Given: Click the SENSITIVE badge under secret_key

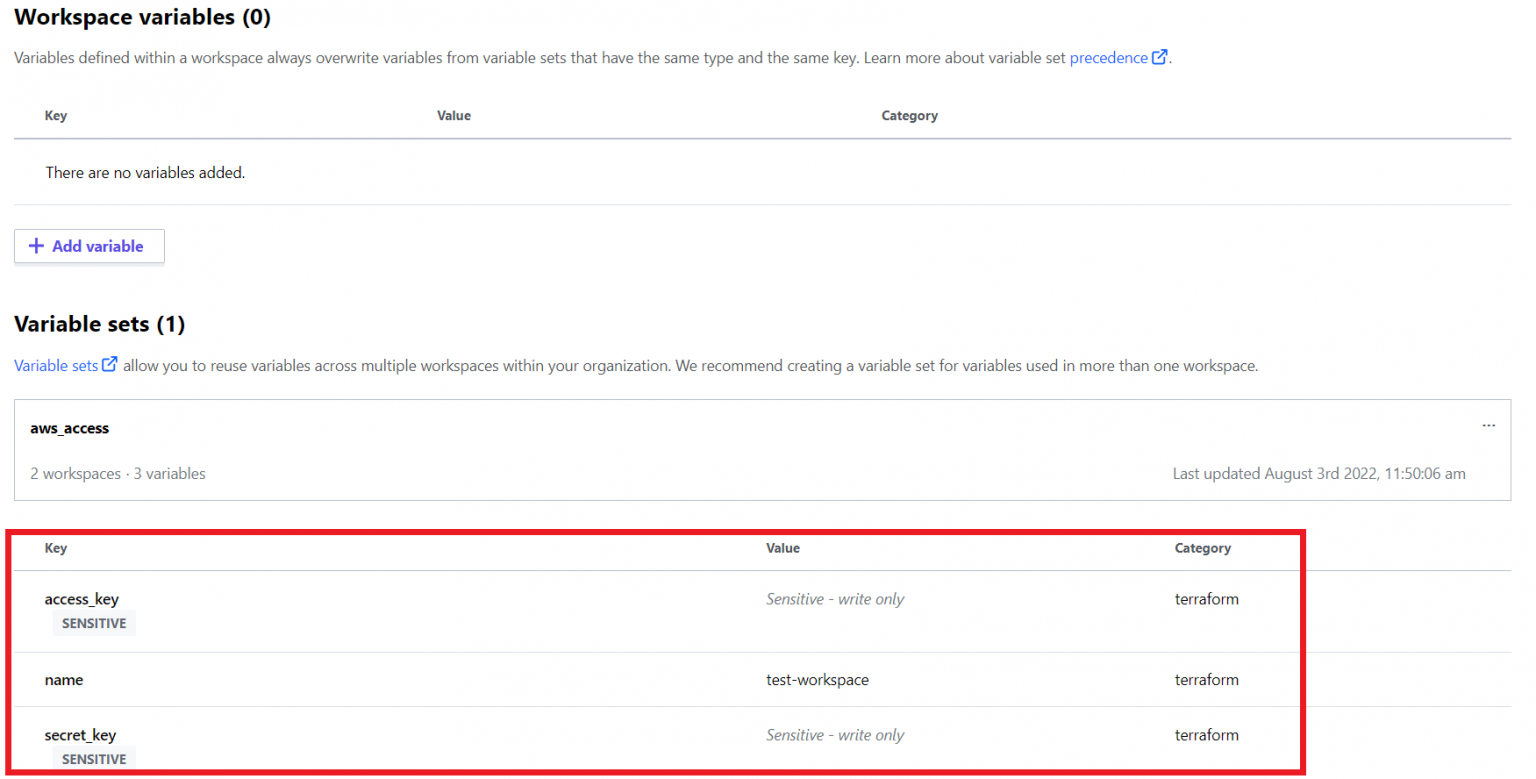Looking at the screenshot, I should pos(93,758).
